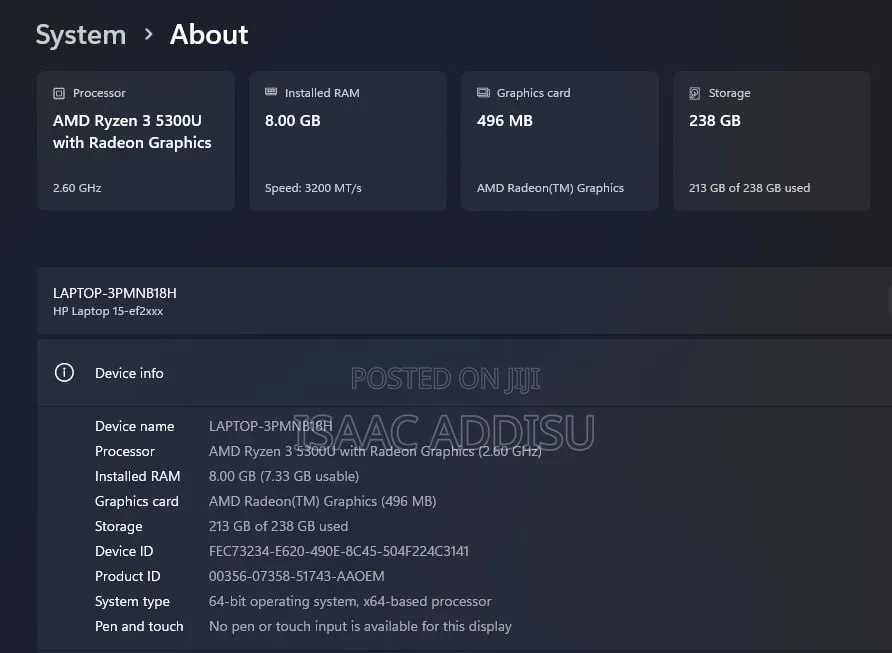Select No pen or touch input value

360,626
